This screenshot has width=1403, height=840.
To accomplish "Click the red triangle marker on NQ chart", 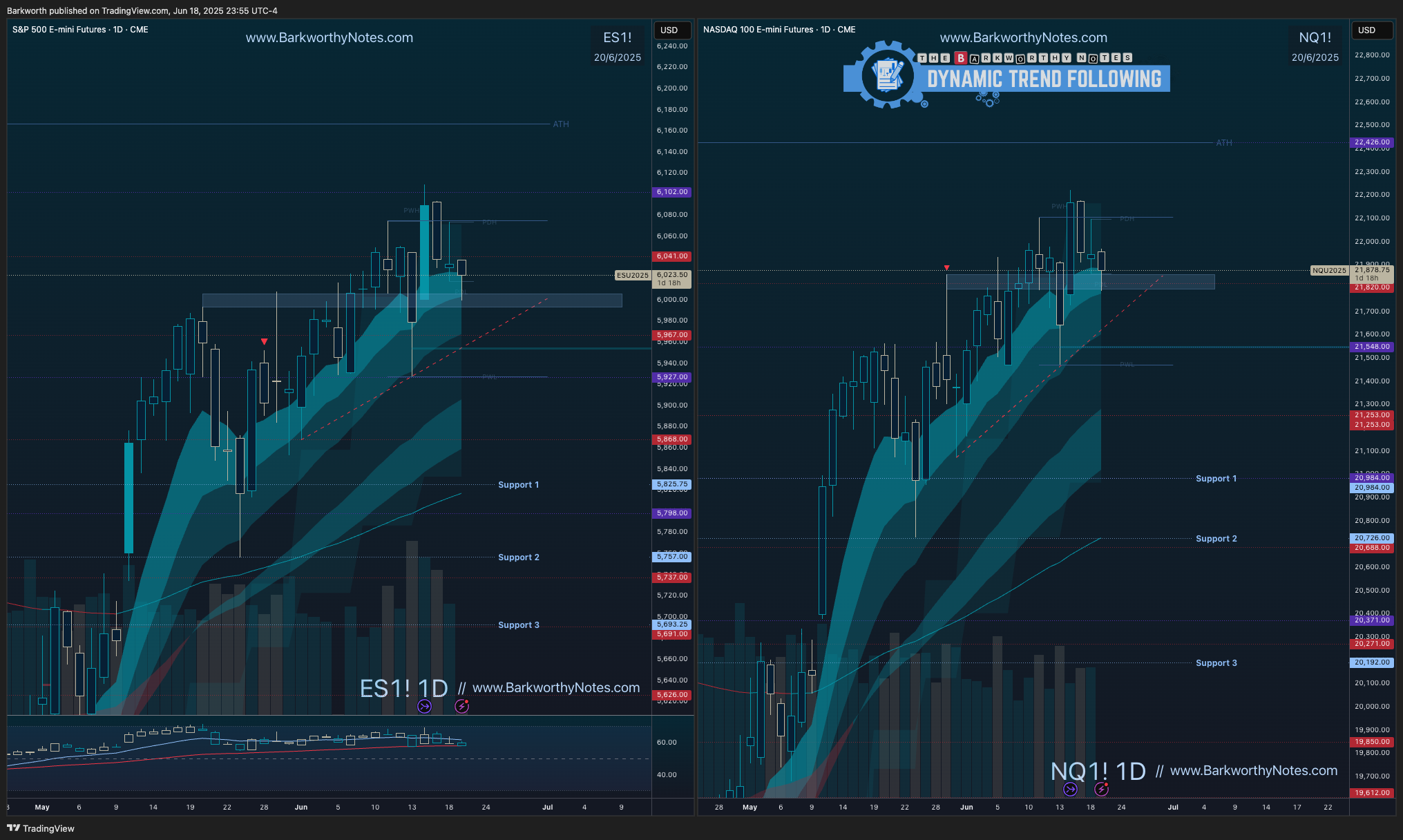I will (x=946, y=267).
